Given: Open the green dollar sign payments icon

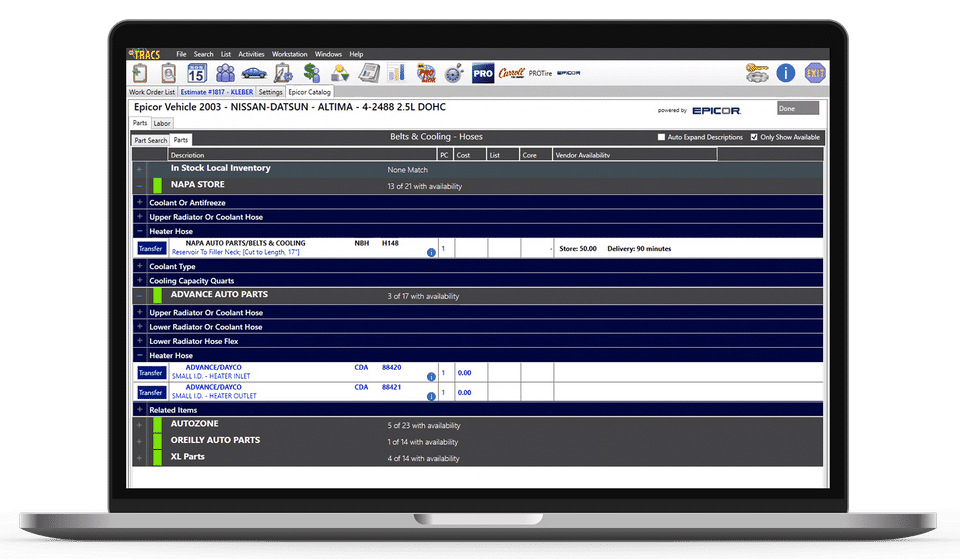Looking at the screenshot, I should [312, 73].
